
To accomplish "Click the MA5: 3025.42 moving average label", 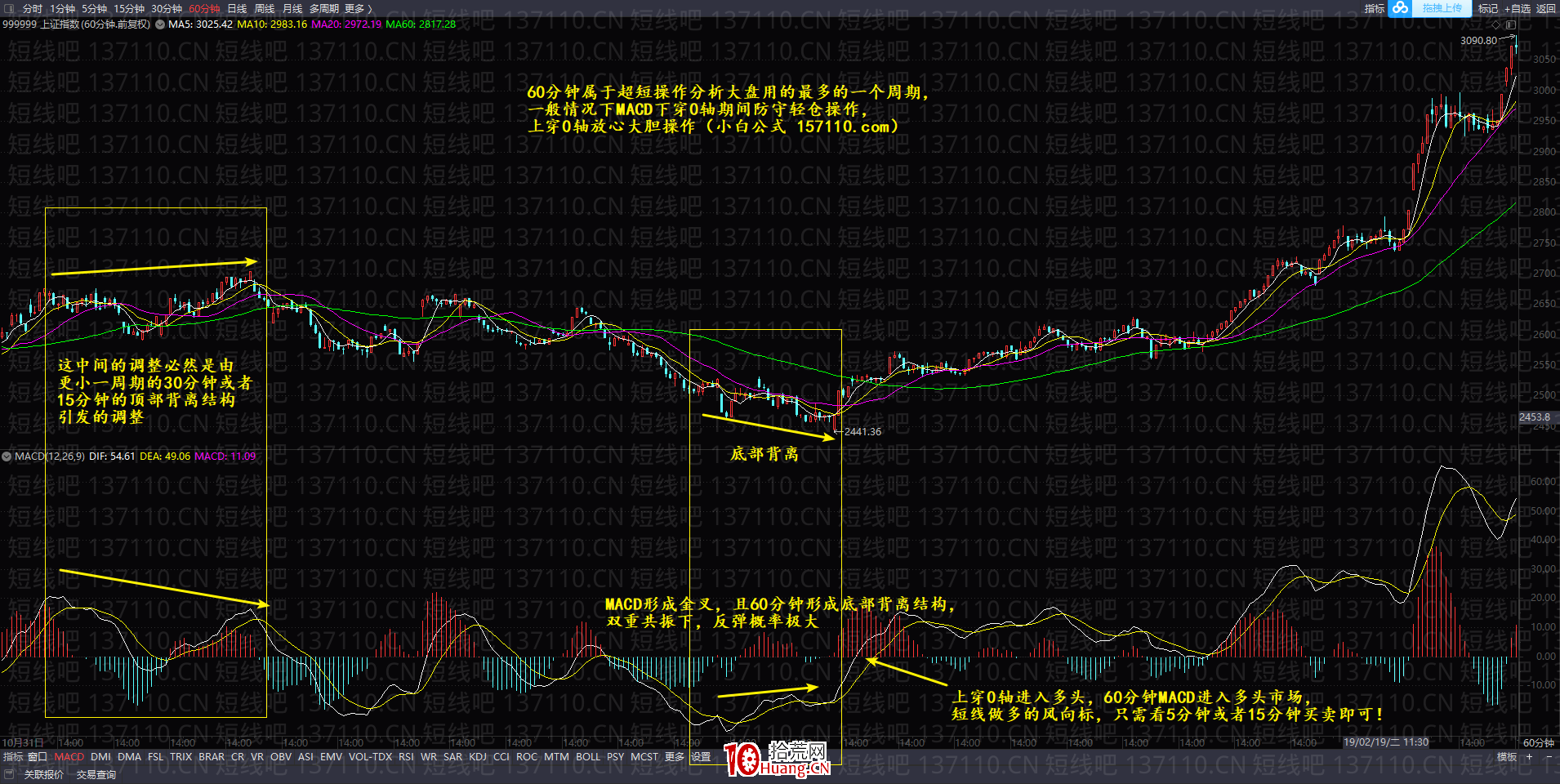I will [201, 24].
